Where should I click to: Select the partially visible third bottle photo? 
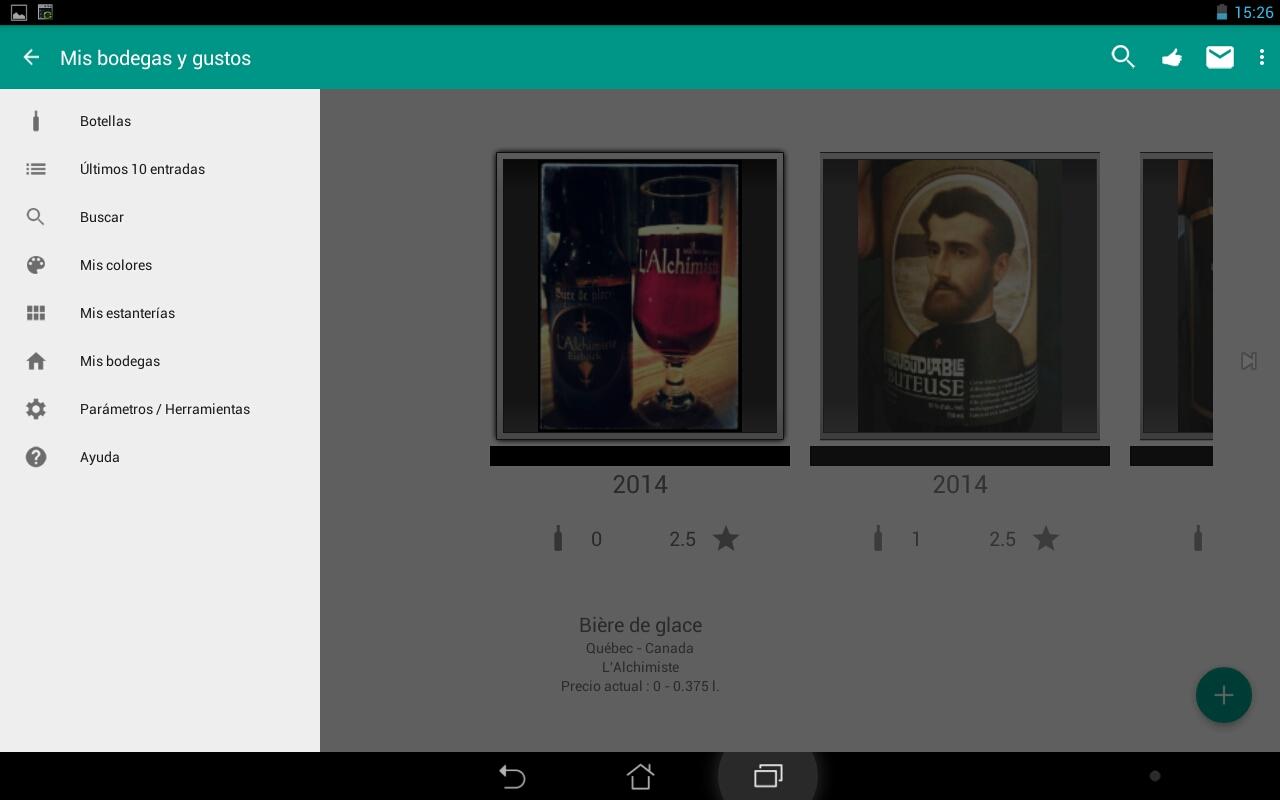point(1176,296)
